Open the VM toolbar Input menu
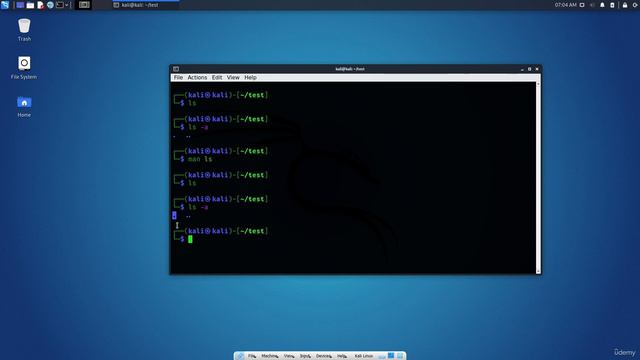 [x=305, y=356]
